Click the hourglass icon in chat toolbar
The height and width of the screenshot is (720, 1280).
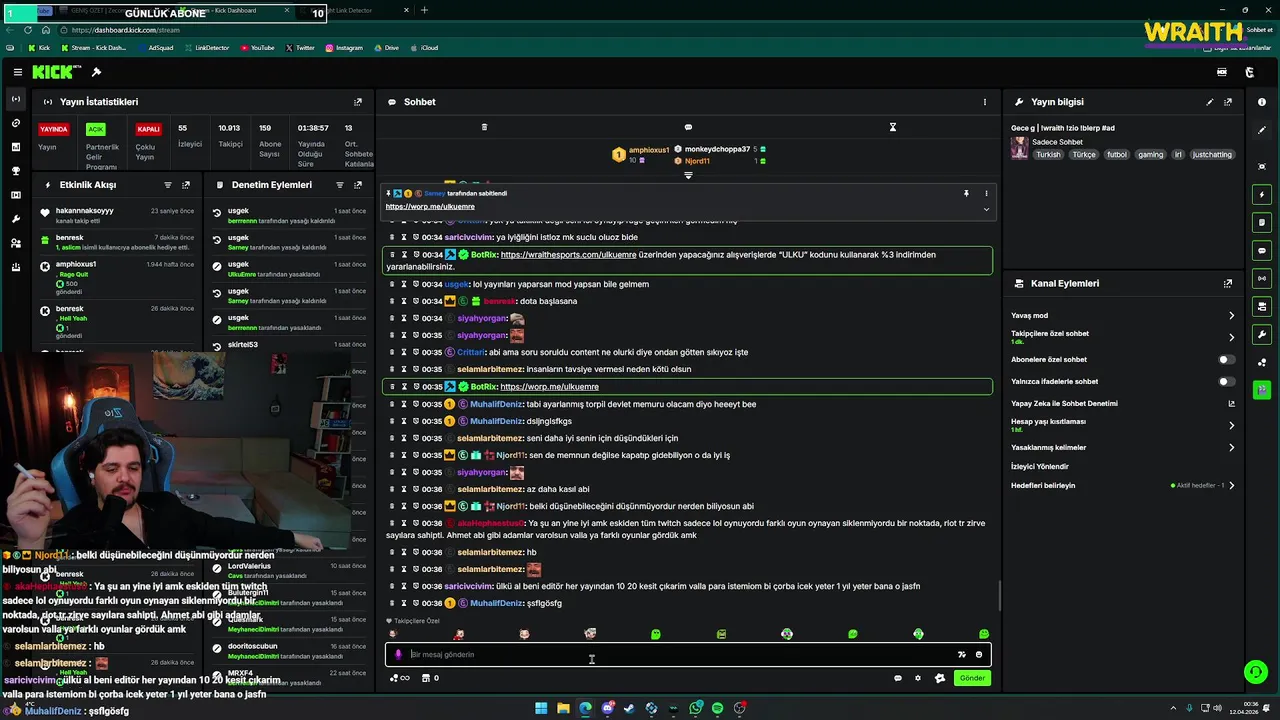tap(893, 127)
